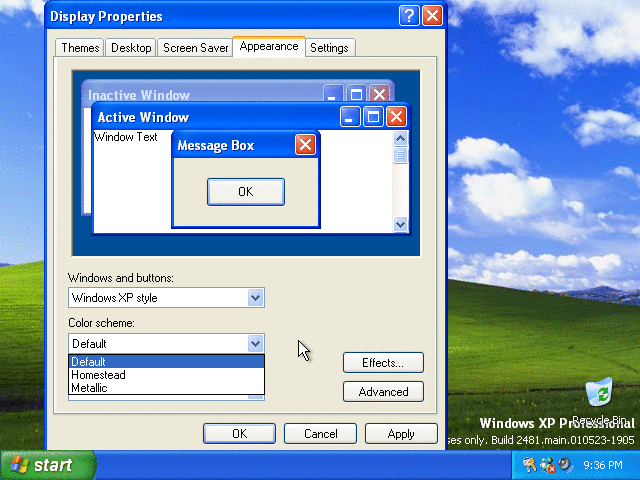Click OK in the Message Box preview

[246, 191]
